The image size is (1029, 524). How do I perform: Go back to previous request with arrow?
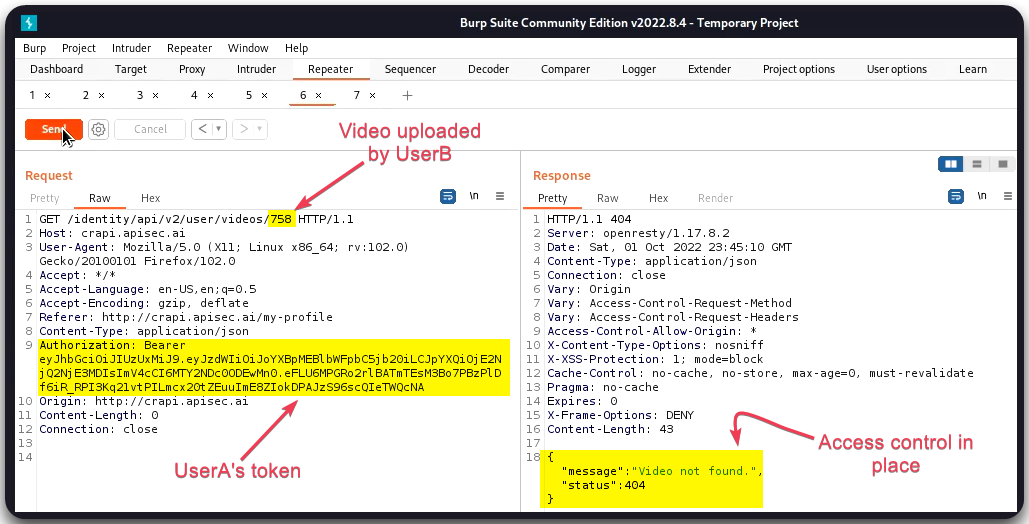[202, 129]
